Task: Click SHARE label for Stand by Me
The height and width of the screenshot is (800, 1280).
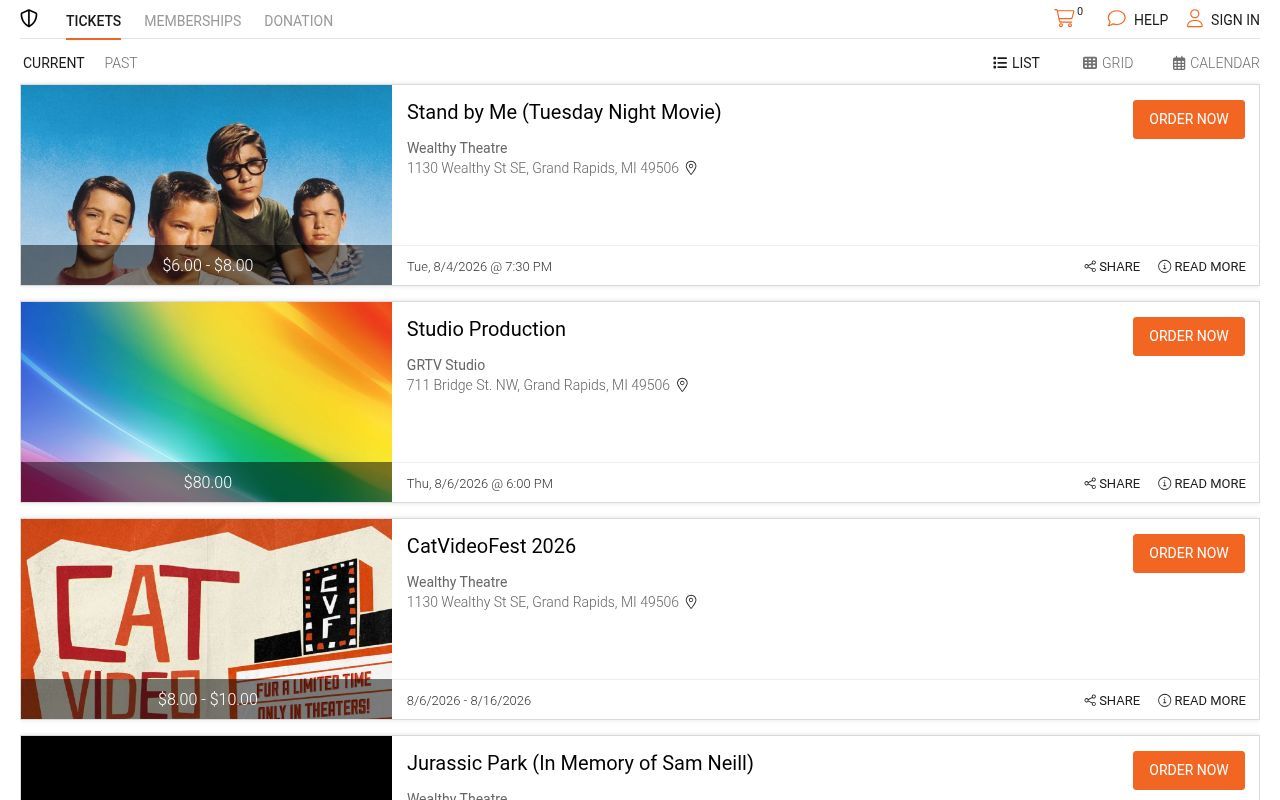Action: tap(1119, 267)
